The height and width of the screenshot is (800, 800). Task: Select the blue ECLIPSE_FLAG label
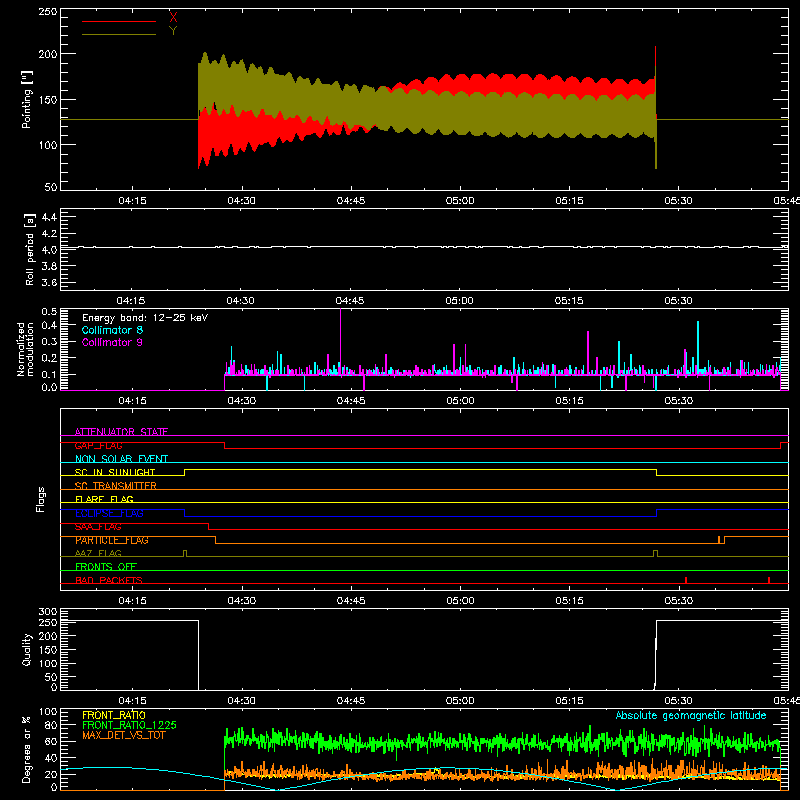point(109,513)
